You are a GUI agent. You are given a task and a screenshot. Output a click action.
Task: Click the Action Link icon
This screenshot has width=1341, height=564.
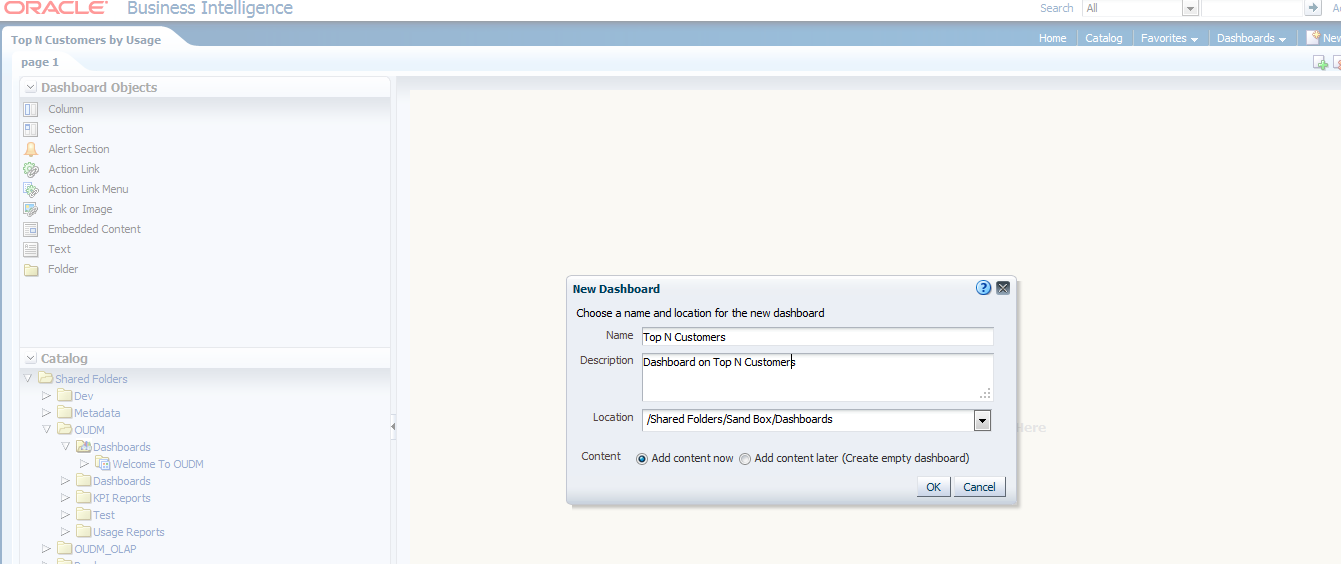31,169
